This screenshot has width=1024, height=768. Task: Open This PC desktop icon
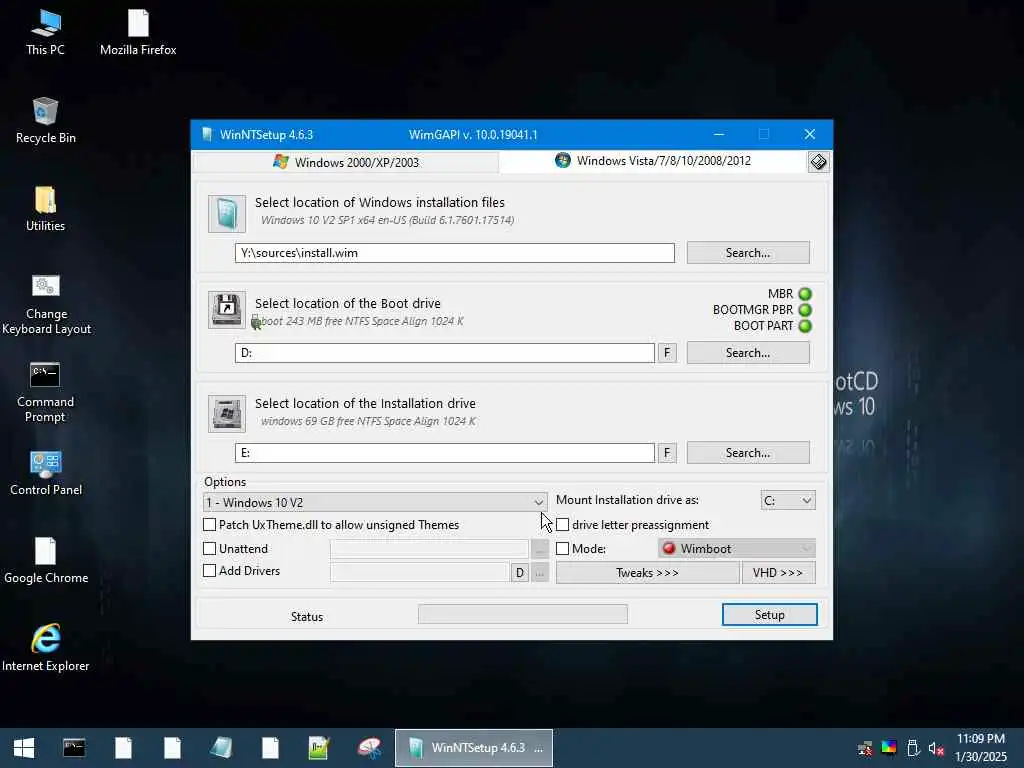pos(45,33)
